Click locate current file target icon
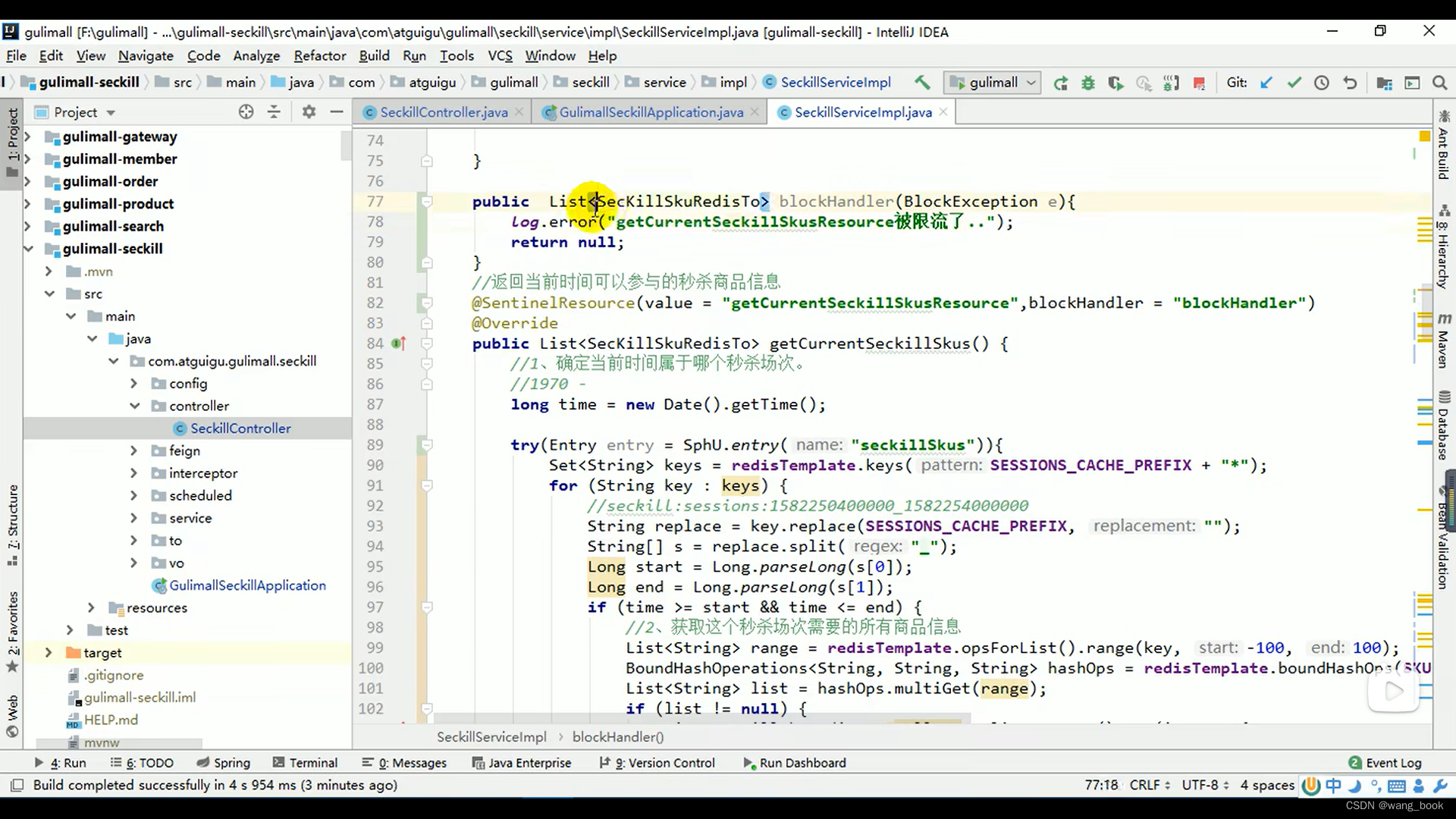Screen dimensions: 1456x819 [246, 112]
